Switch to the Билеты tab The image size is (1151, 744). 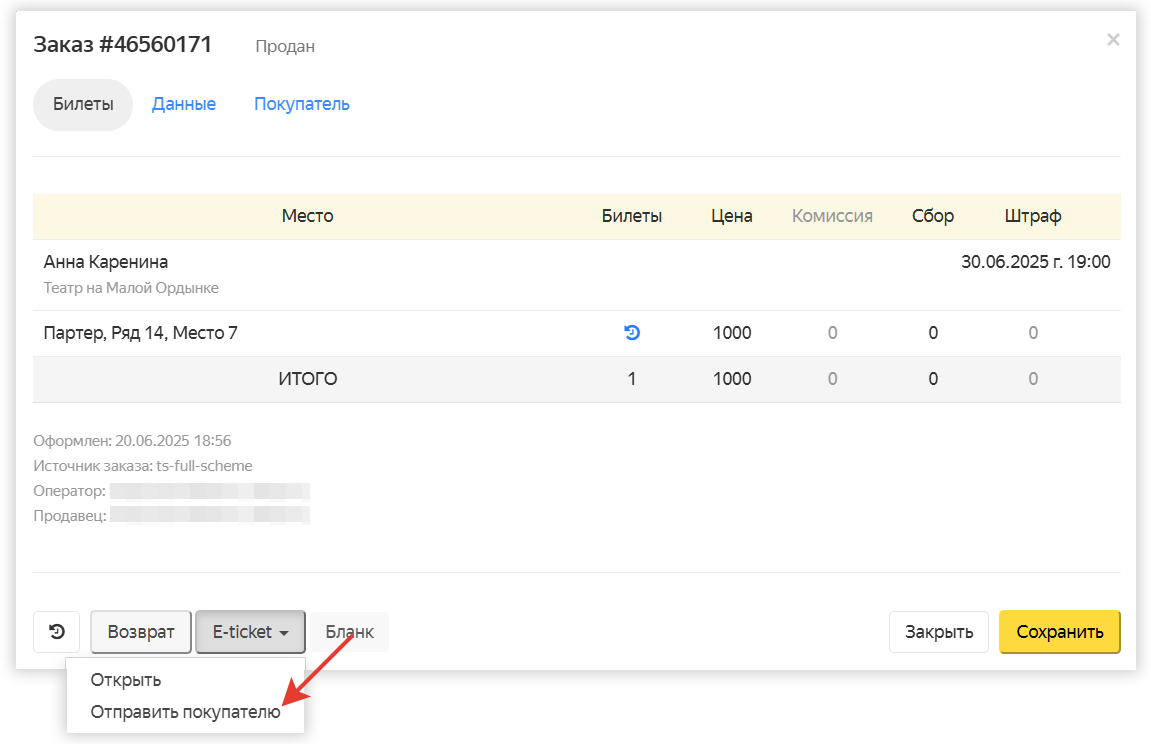[83, 104]
